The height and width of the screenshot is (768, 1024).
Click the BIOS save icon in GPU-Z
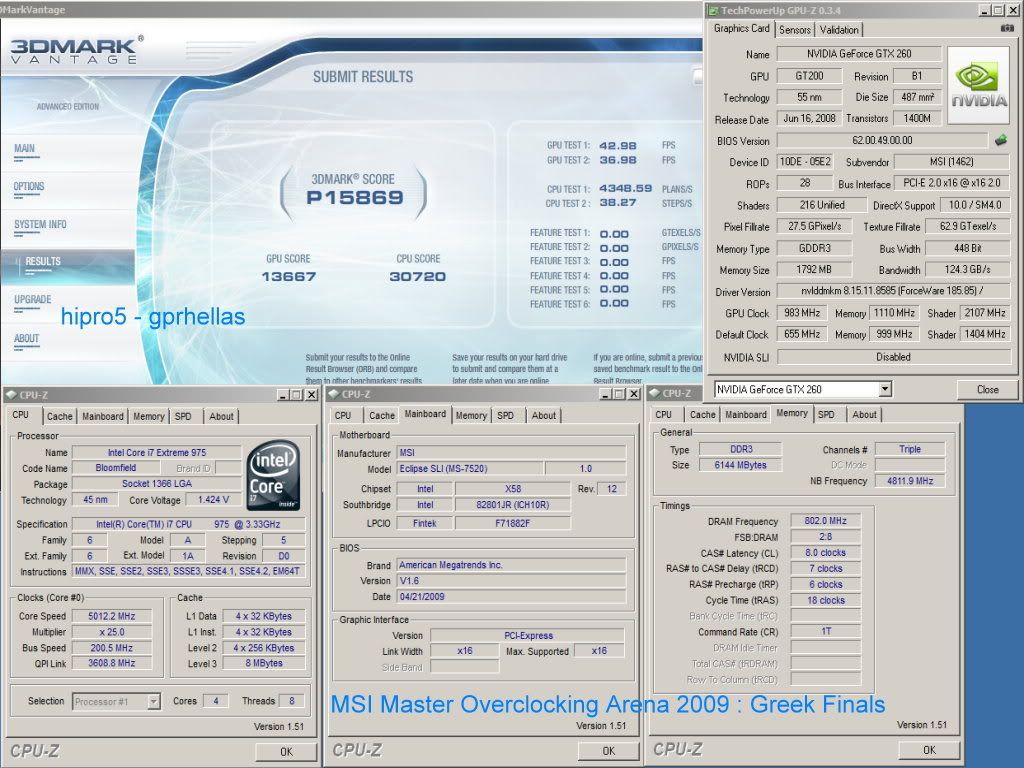pos(999,140)
